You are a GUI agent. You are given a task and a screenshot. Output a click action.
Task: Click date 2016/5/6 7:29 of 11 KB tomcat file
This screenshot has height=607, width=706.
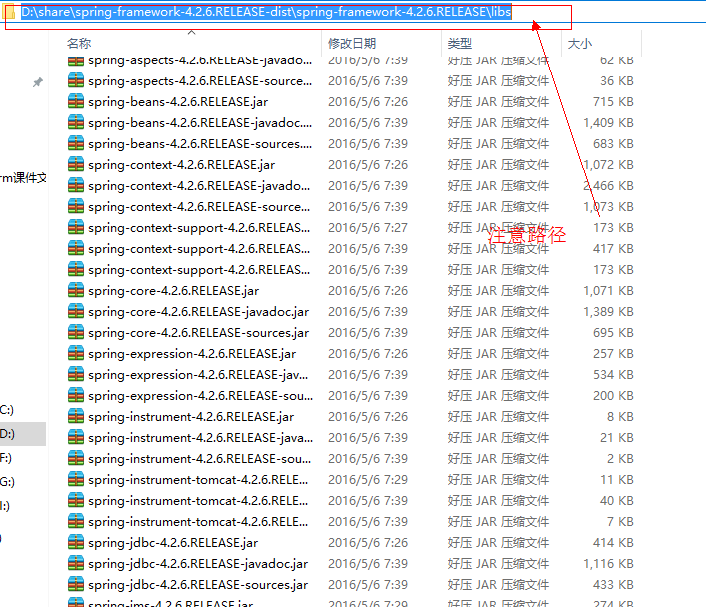pos(368,480)
